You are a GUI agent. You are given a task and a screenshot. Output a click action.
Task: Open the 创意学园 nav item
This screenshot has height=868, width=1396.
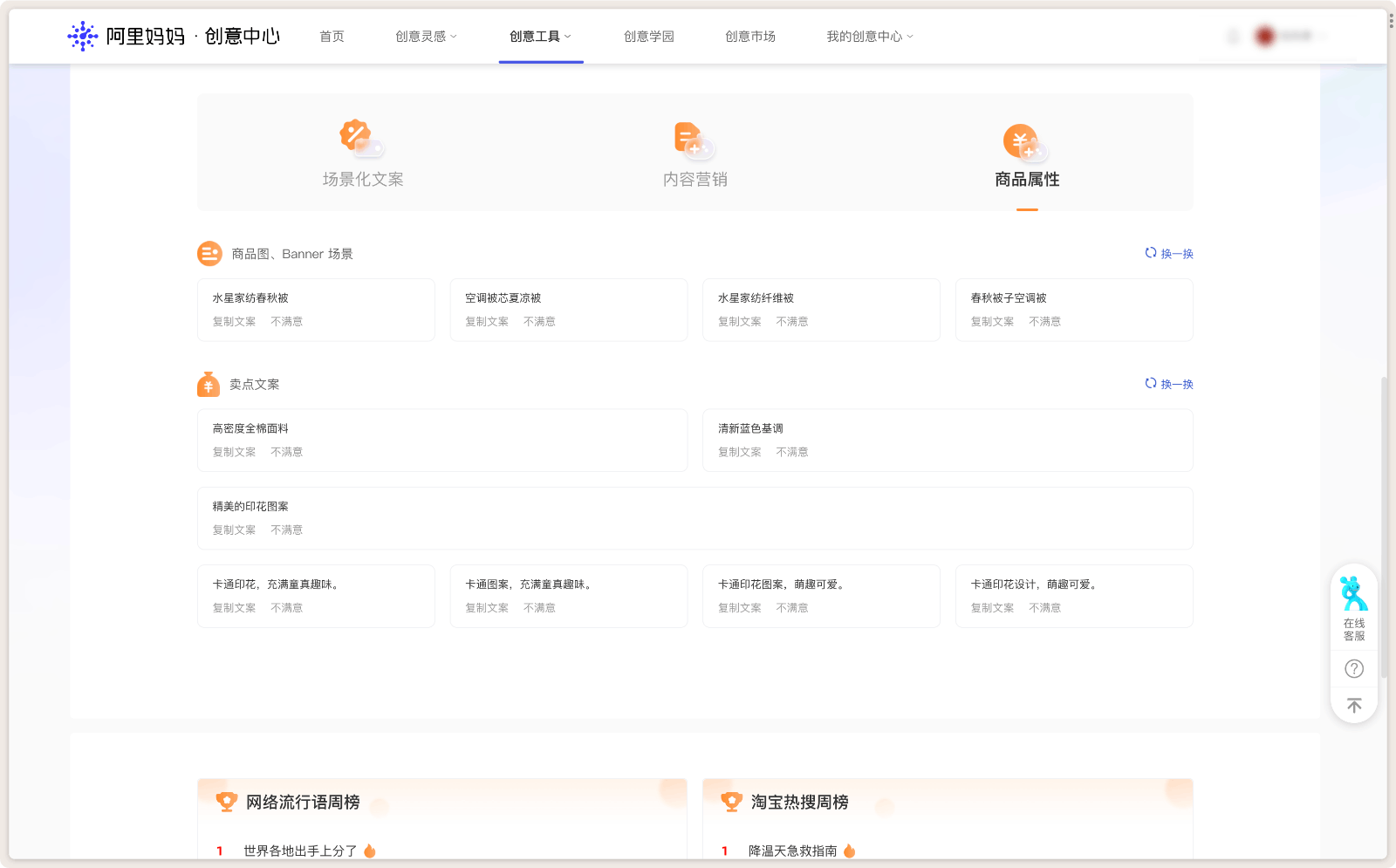pos(648,37)
